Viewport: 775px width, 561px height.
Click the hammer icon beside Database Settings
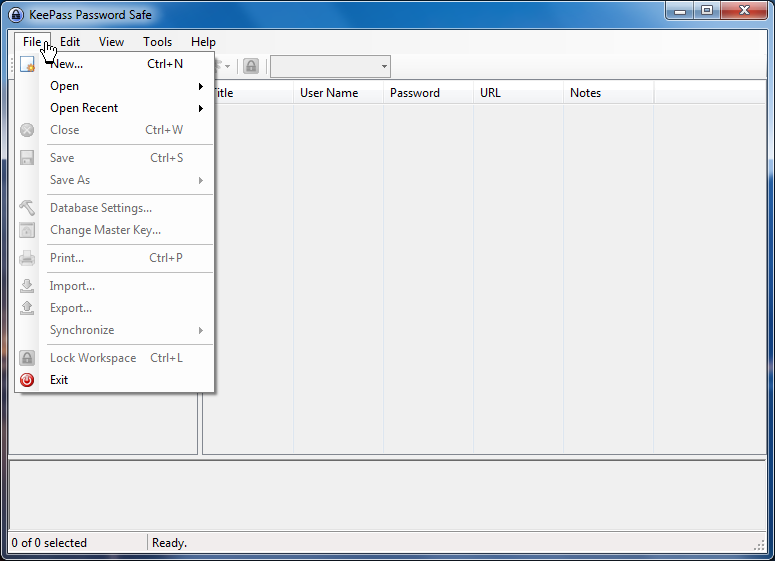pos(27,208)
